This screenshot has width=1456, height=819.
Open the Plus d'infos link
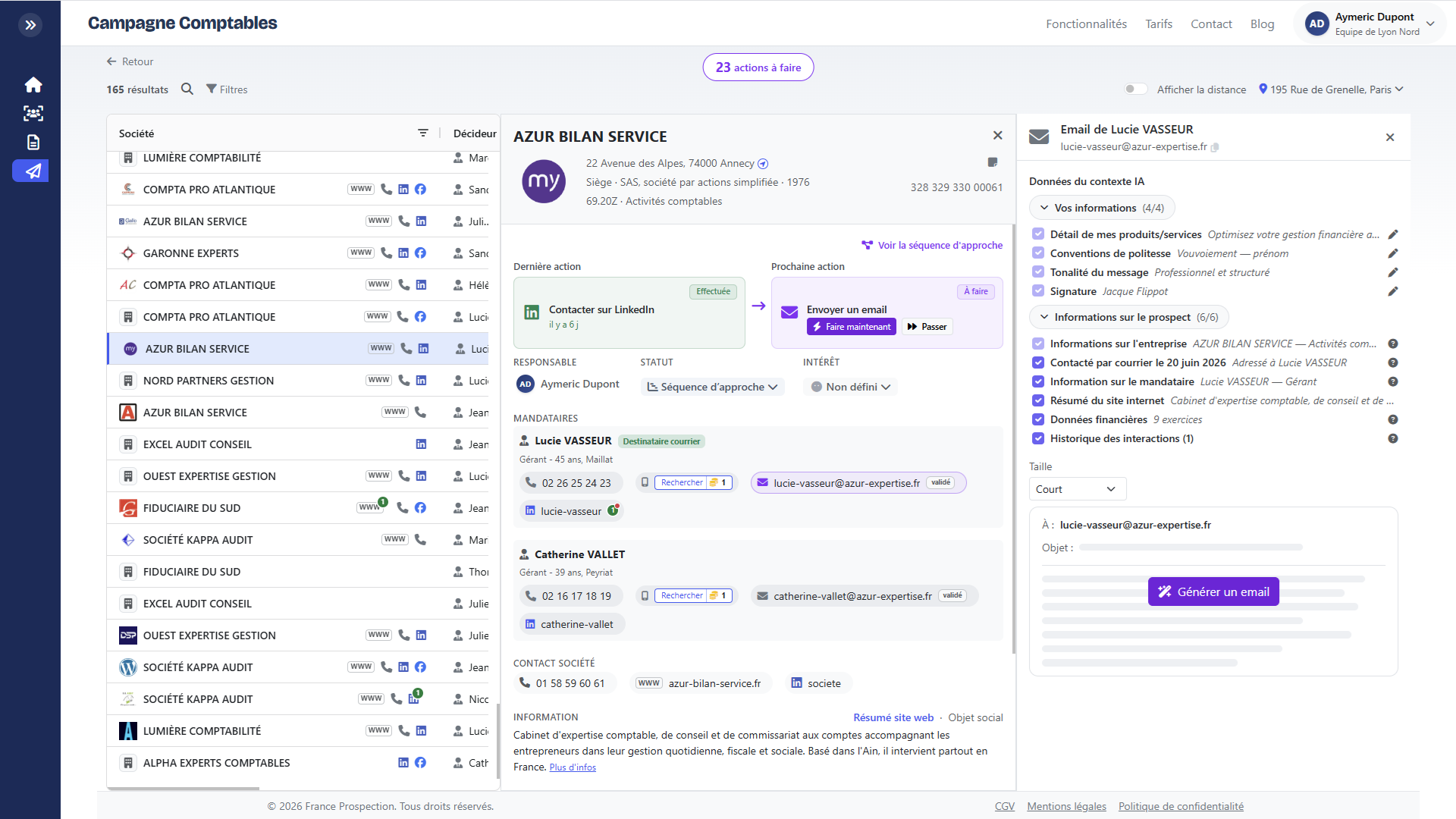[x=573, y=767]
